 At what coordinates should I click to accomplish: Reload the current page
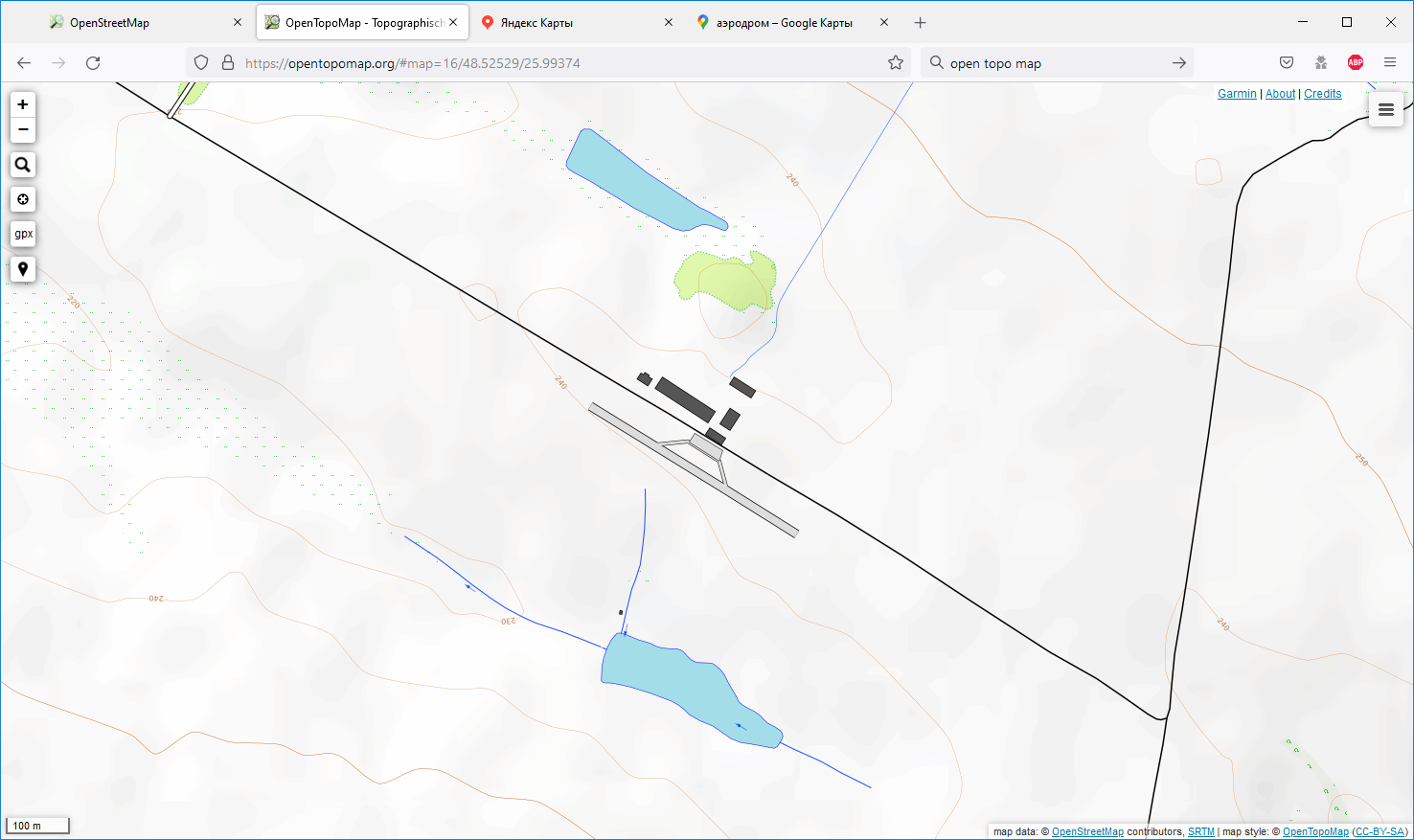click(93, 63)
